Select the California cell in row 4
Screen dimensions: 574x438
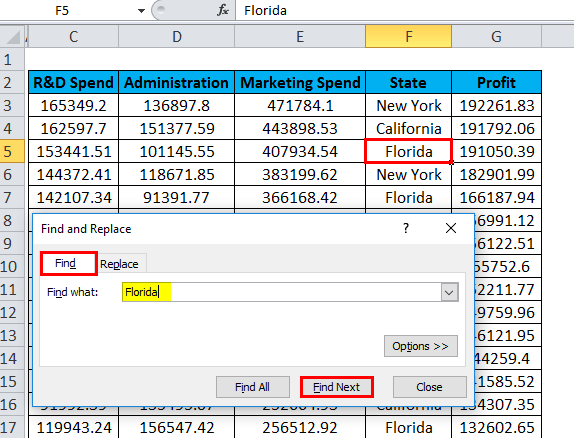coord(409,129)
